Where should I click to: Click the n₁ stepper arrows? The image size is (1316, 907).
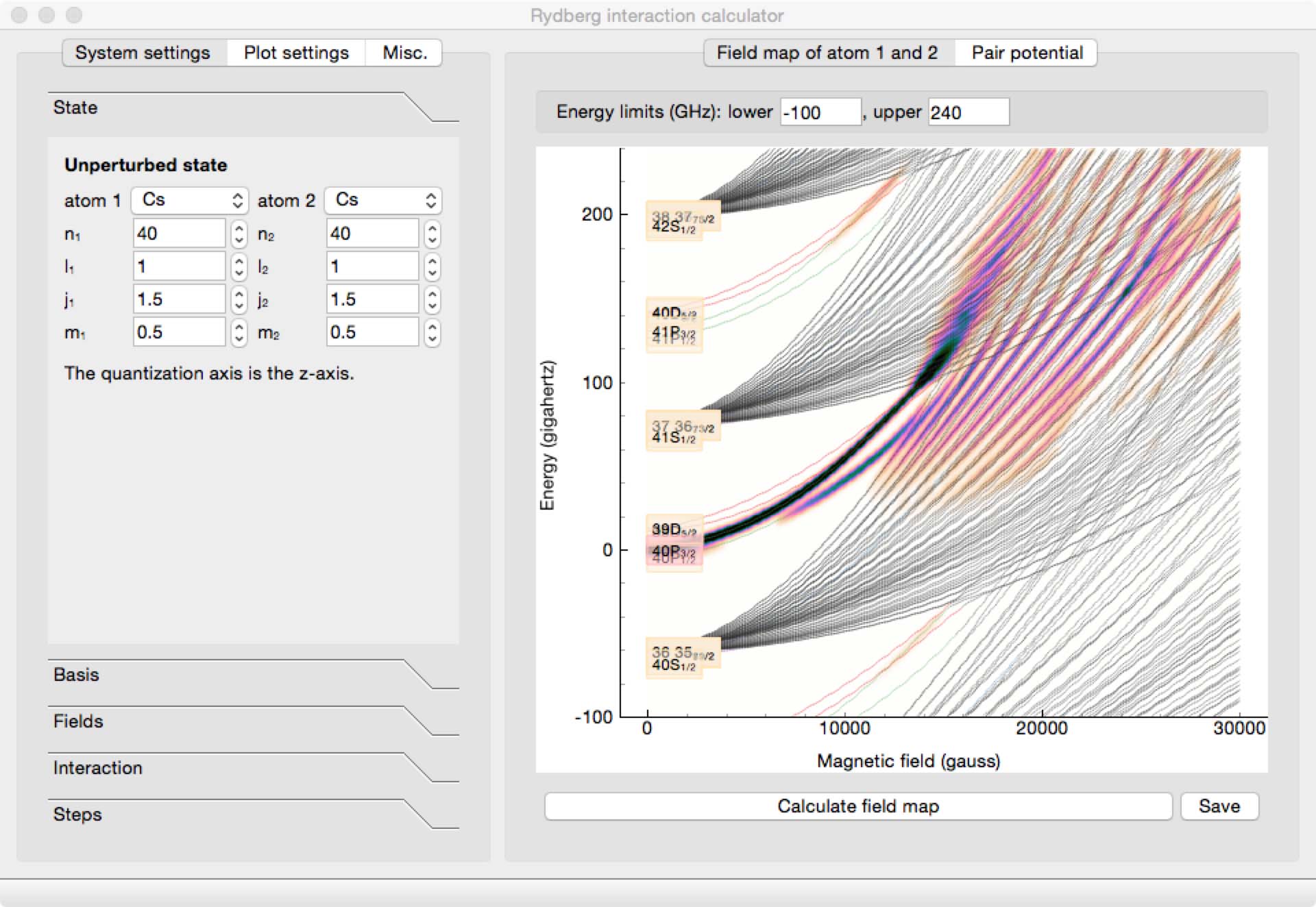tap(239, 234)
